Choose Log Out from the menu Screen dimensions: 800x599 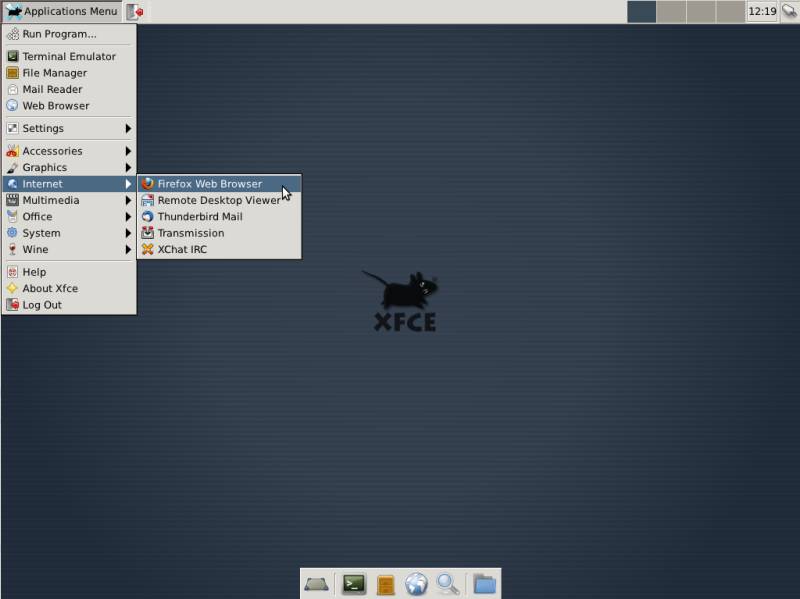click(x=69, y=305)
